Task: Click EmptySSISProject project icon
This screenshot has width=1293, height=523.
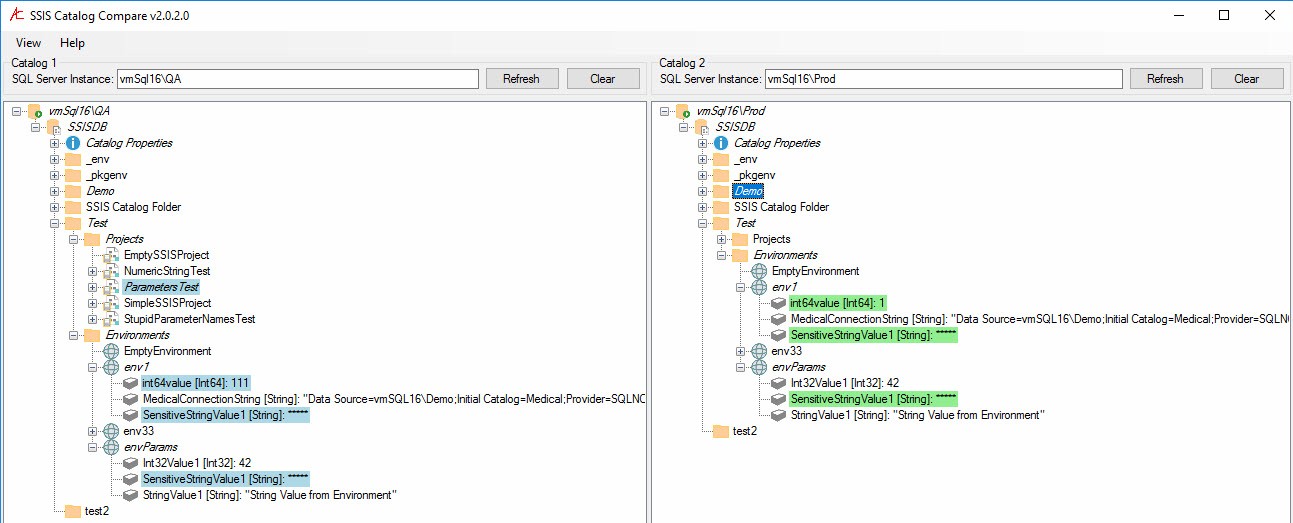Action: click(x=111, y=255)
